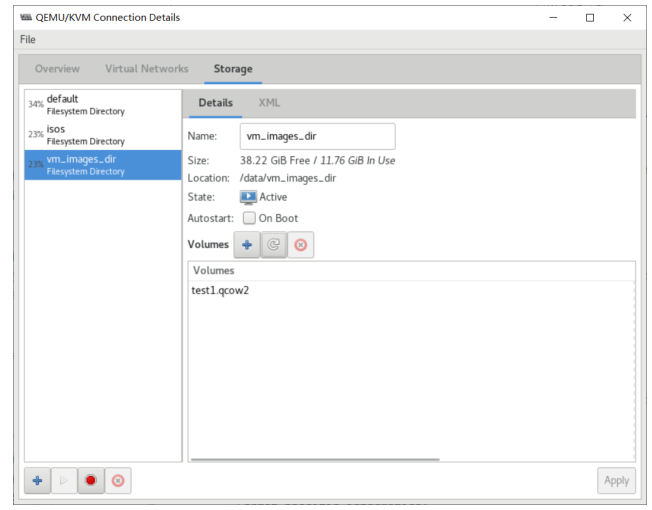Click the volumes list horizontal scrollbar
Image resolution: width=652 pixels, height=510 pixels.
(x=313, y=459)
